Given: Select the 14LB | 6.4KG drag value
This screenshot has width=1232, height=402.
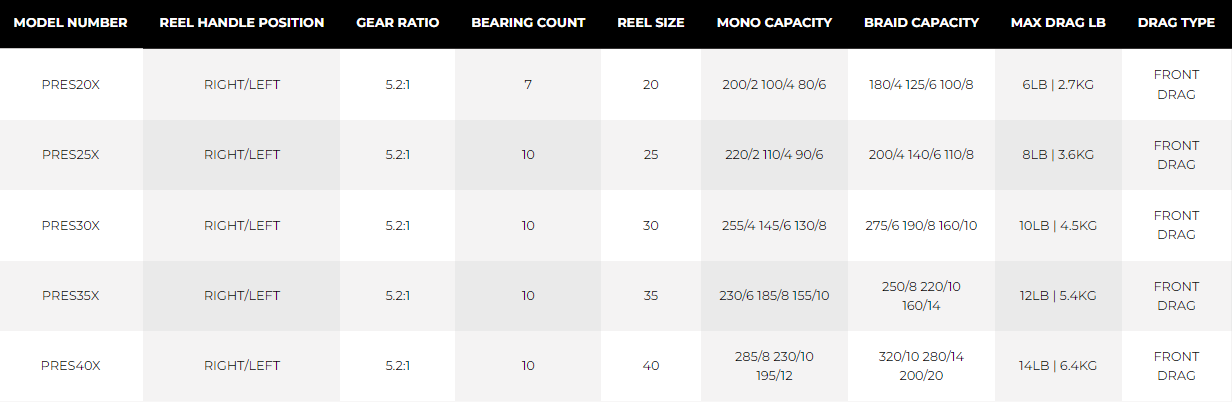Looking at the screenshot, I should coord(1058,366).
